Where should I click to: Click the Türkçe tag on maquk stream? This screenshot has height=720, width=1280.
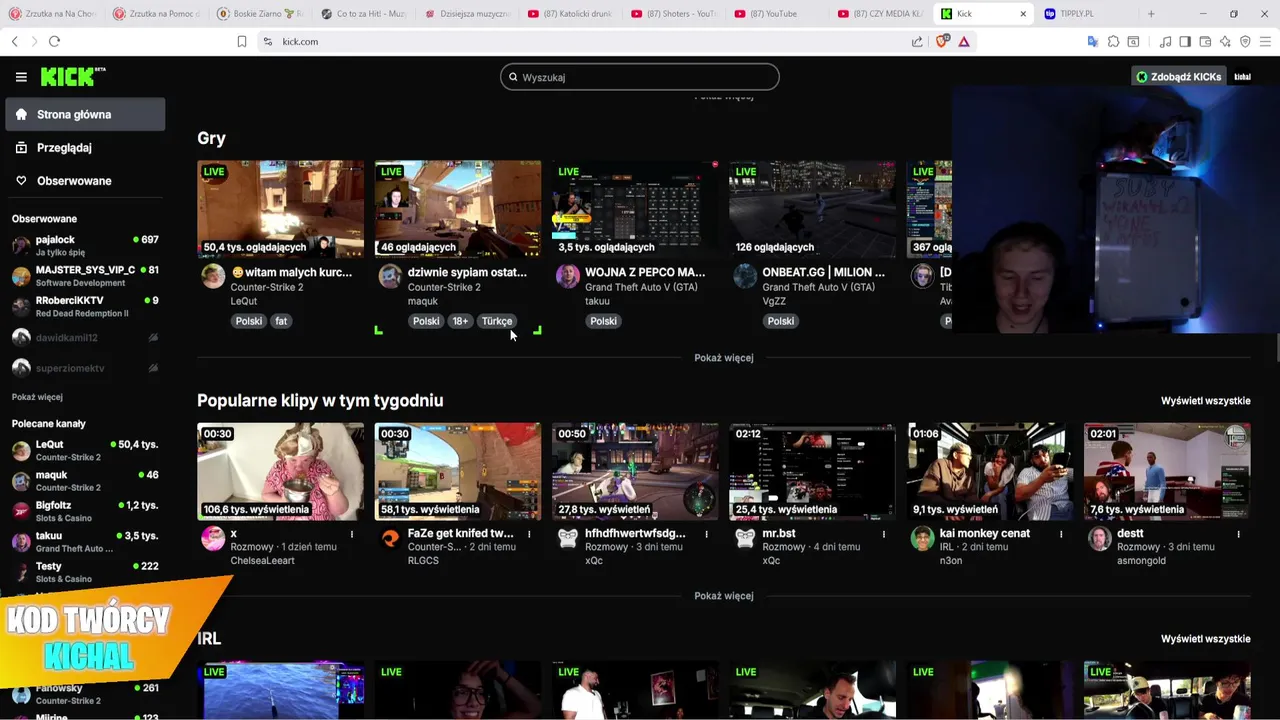point(497,321)
